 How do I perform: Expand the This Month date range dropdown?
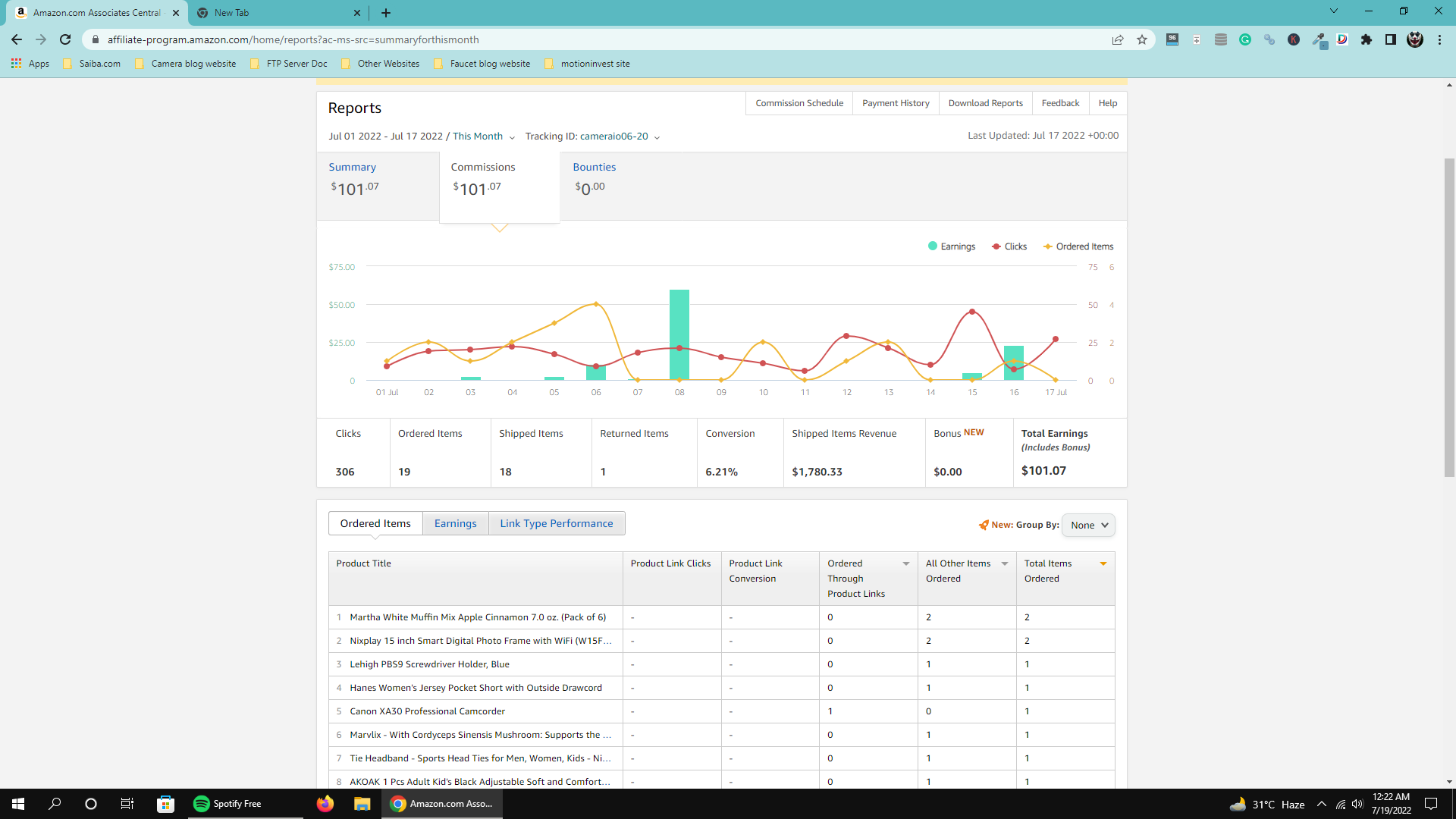click(x=483, y=136)
